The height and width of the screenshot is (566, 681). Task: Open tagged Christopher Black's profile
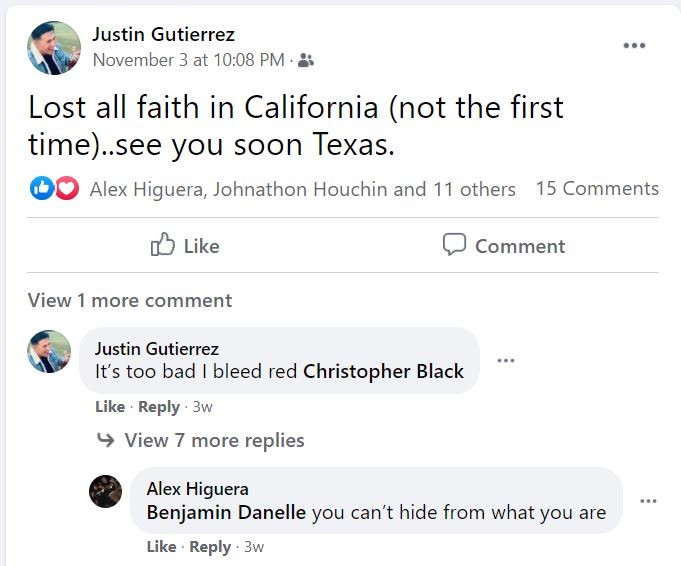pos(383,371)
